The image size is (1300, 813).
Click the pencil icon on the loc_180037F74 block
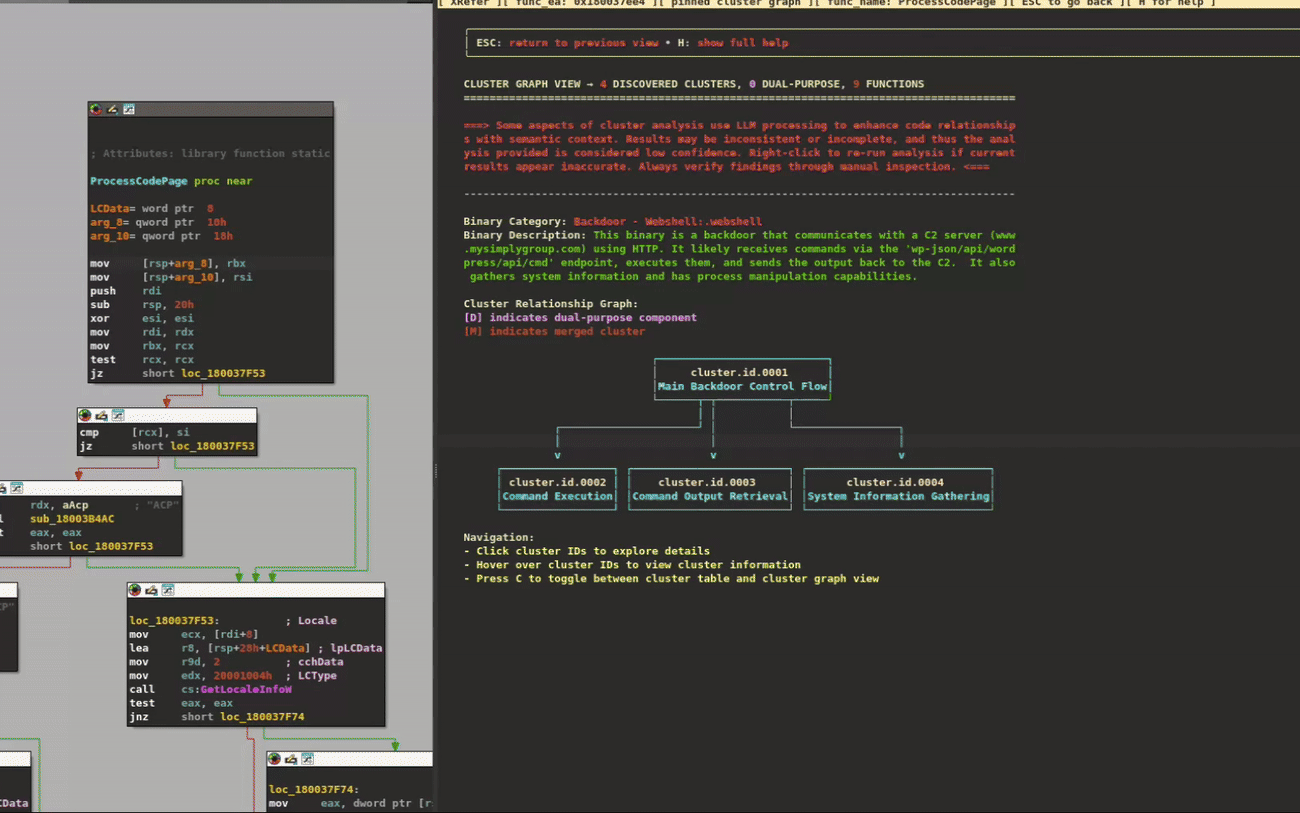click(x=291, y=759)
